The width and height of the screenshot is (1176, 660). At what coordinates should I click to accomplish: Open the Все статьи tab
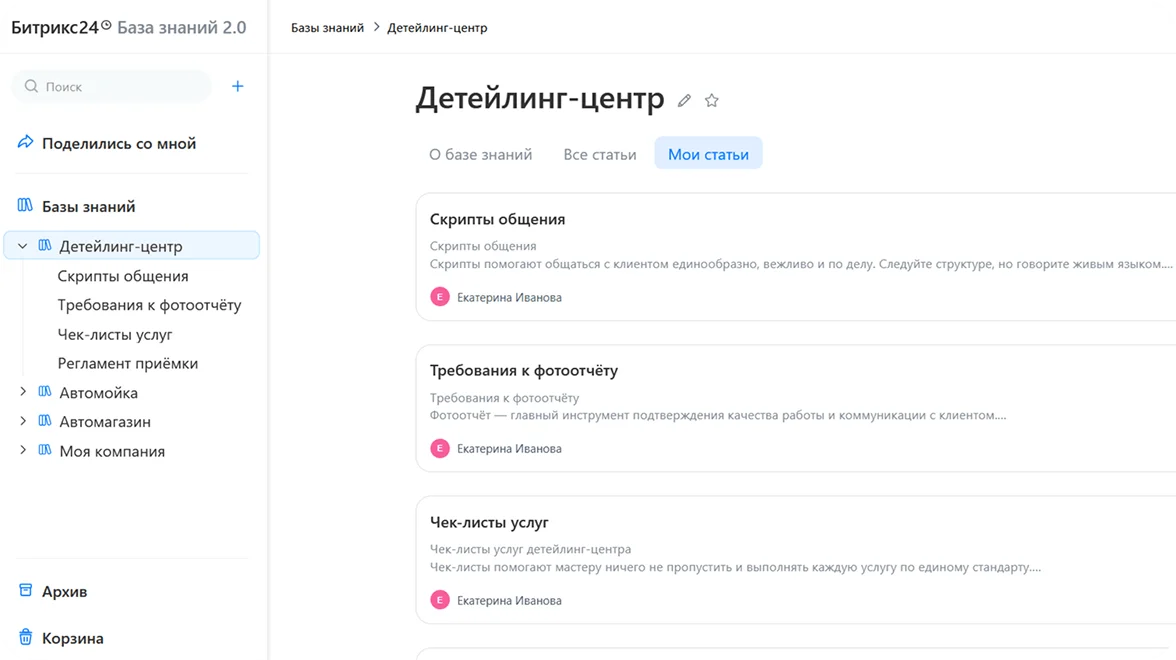[600, 154]
